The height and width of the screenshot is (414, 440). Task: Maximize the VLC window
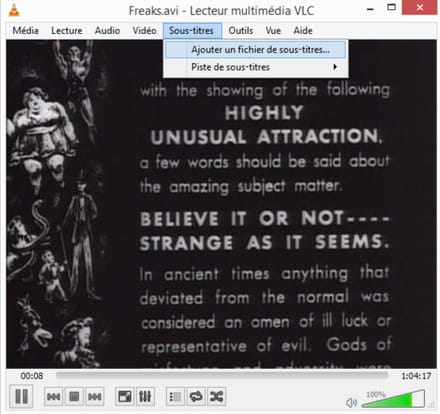point(392,8)
